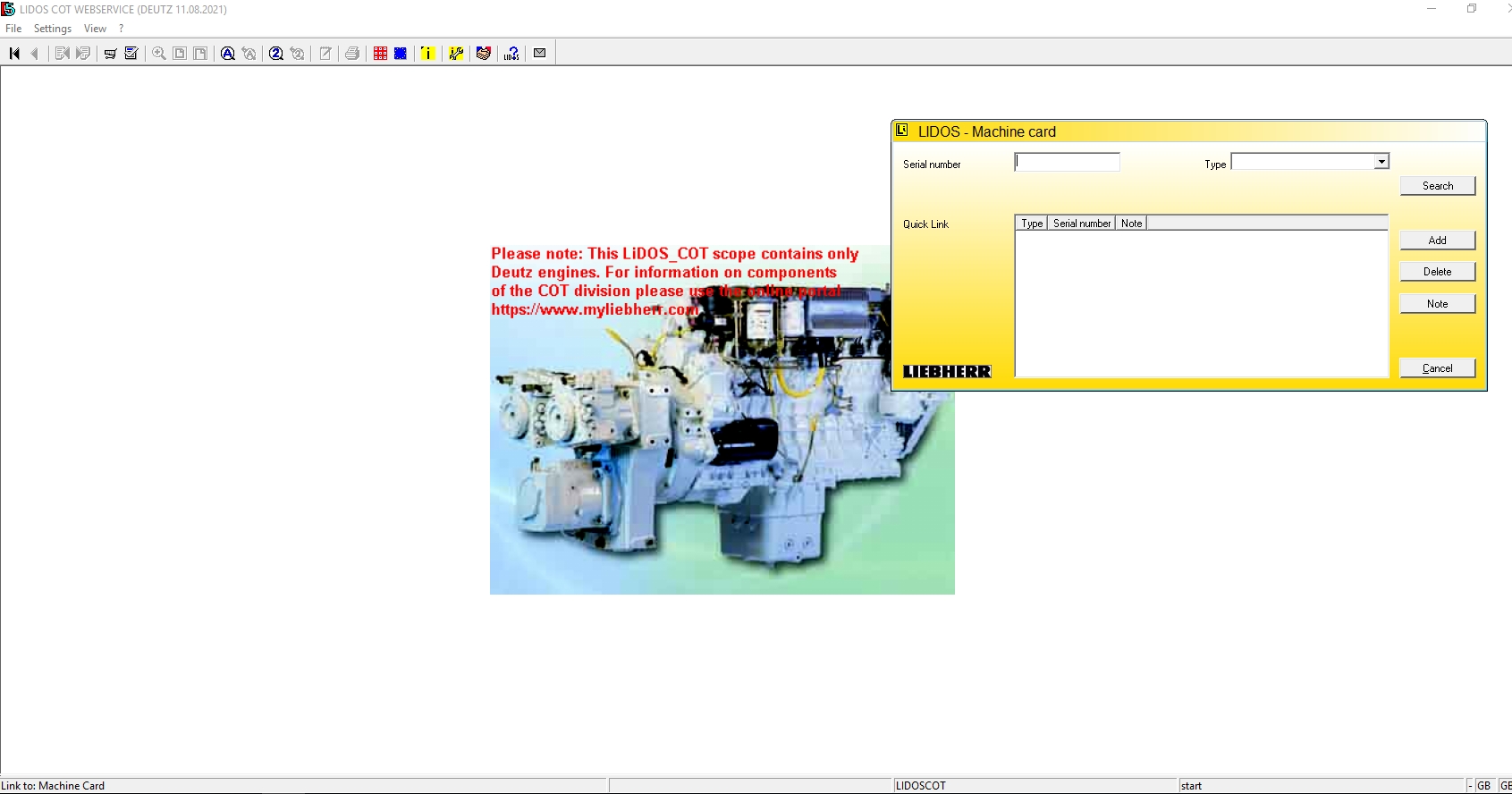Image resolution: width=1512 pixels, height=794 pixels.
Task: Expand the Type dropdown arrow
Action: coord(1381,162)
